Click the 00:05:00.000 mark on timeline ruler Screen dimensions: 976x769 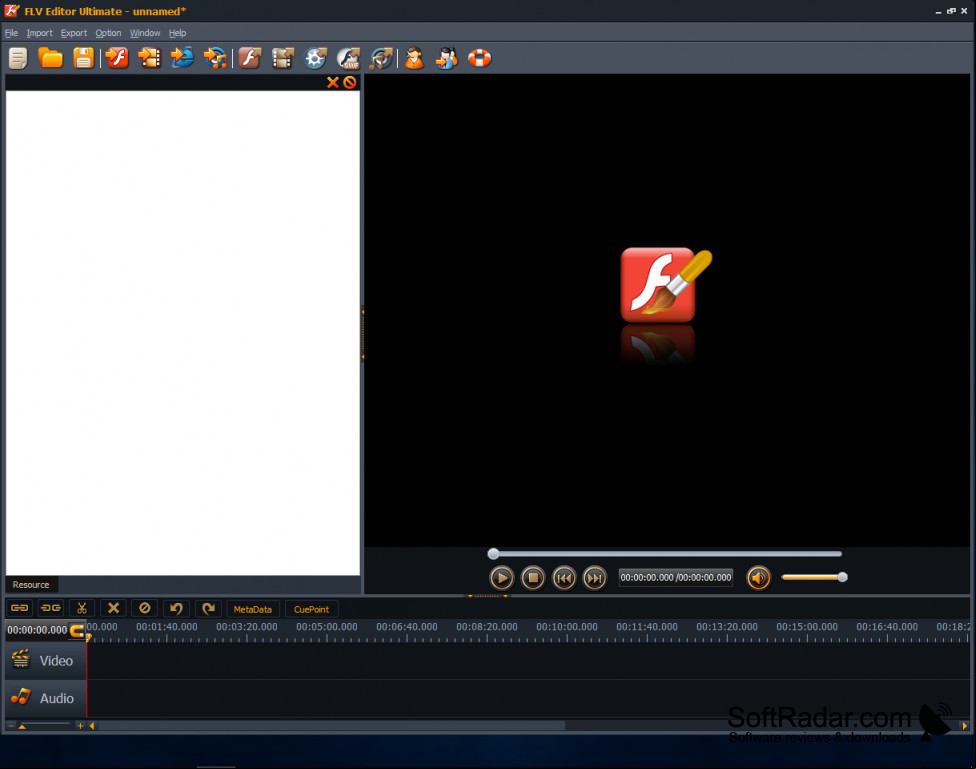[x=327, y=627]
